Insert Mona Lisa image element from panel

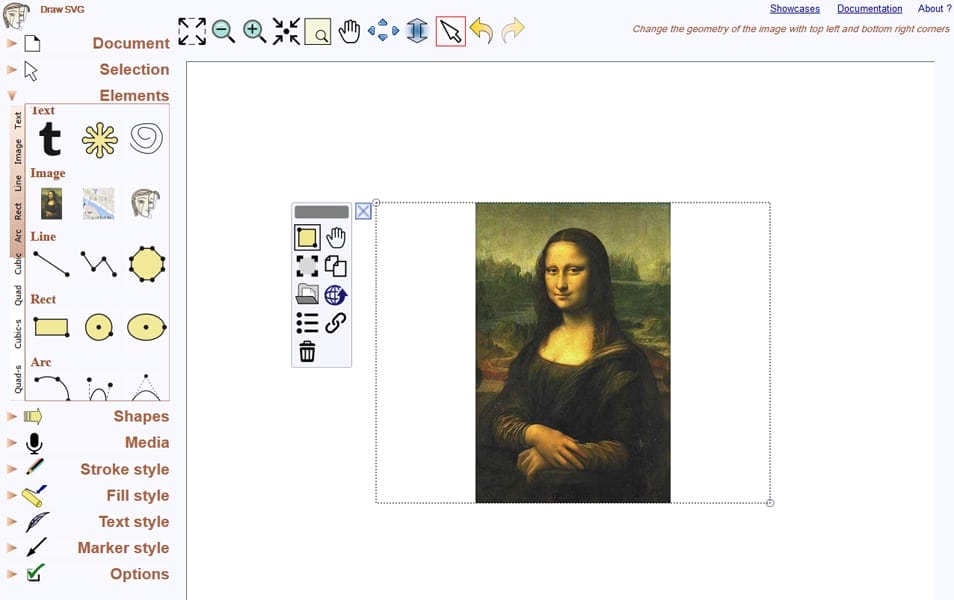[x=52, y=203]
